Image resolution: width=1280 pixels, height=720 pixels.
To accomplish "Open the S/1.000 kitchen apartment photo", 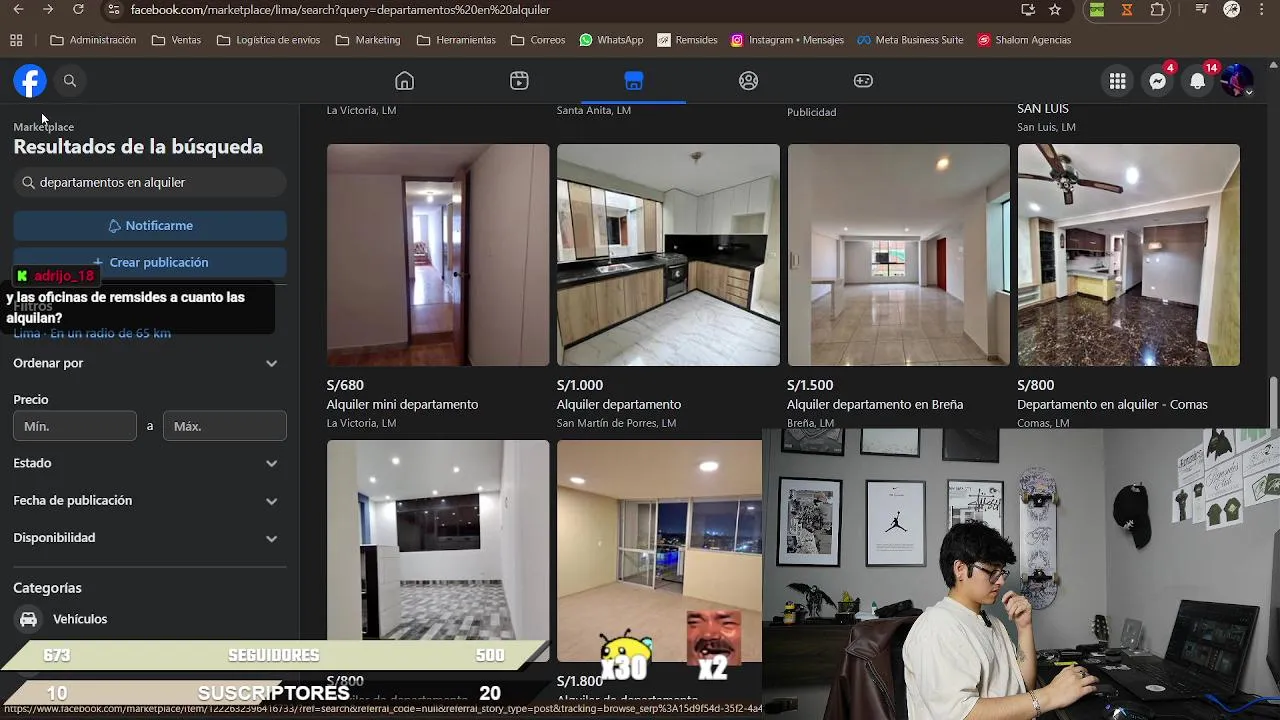I will tap(668, 255).
